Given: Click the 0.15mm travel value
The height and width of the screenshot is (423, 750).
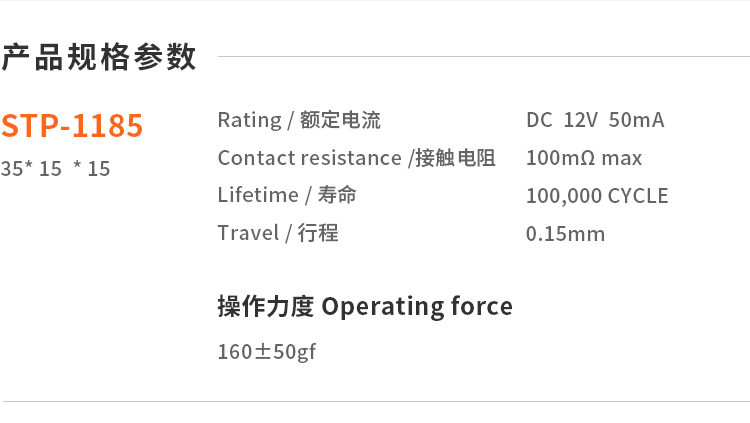Looking at the screenshot, I should point(565,234).
